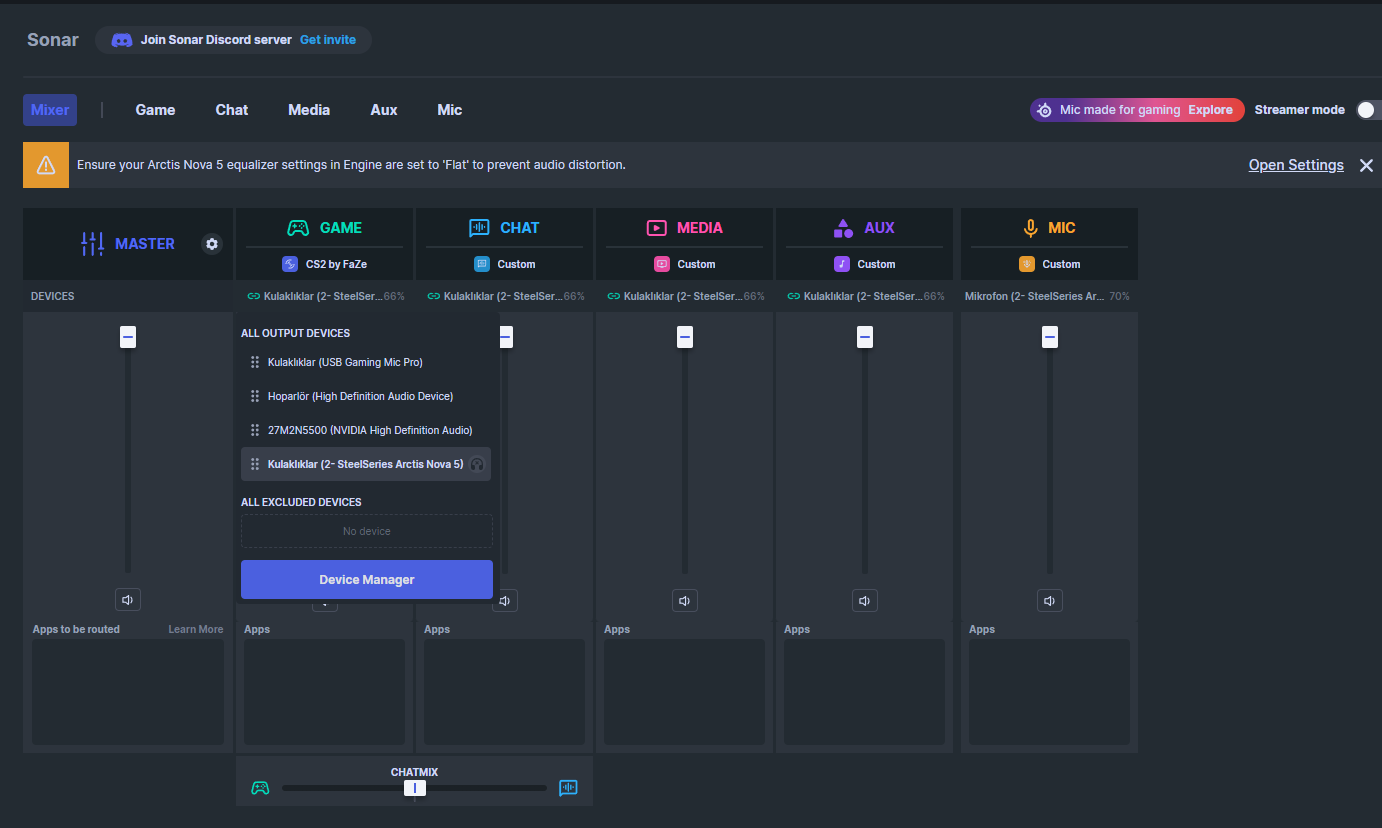The width and height of the screenshot is (1382, 828).
Task: Open the Game preset CS2 by FaZe selector
Action: (325, 264)
